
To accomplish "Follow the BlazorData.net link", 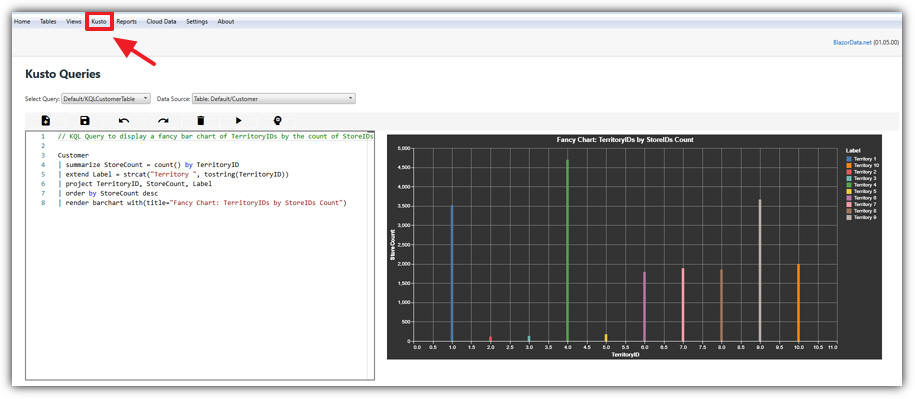I will tap(853, 43).
